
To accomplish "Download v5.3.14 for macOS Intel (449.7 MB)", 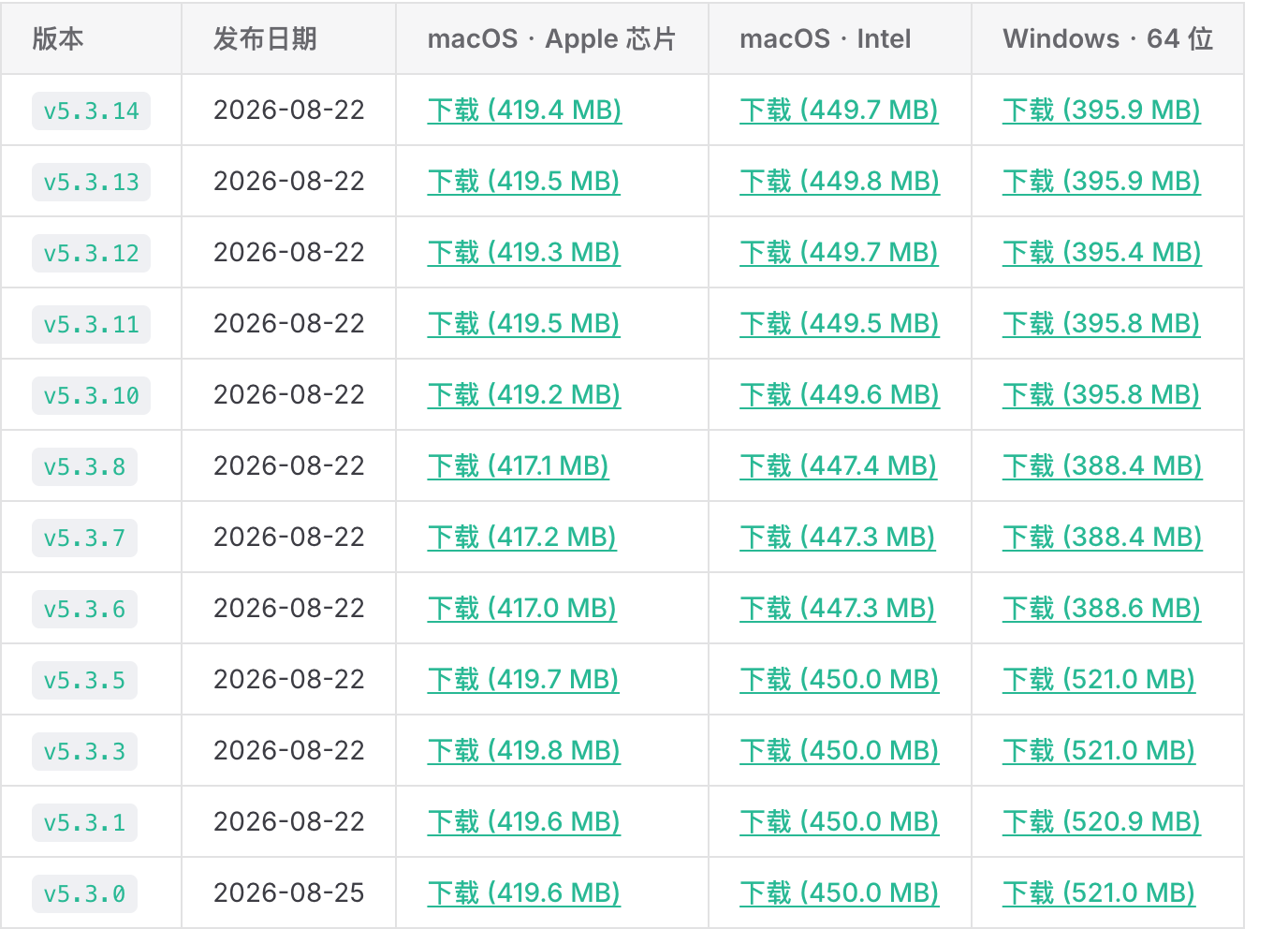I will point(839,111).
